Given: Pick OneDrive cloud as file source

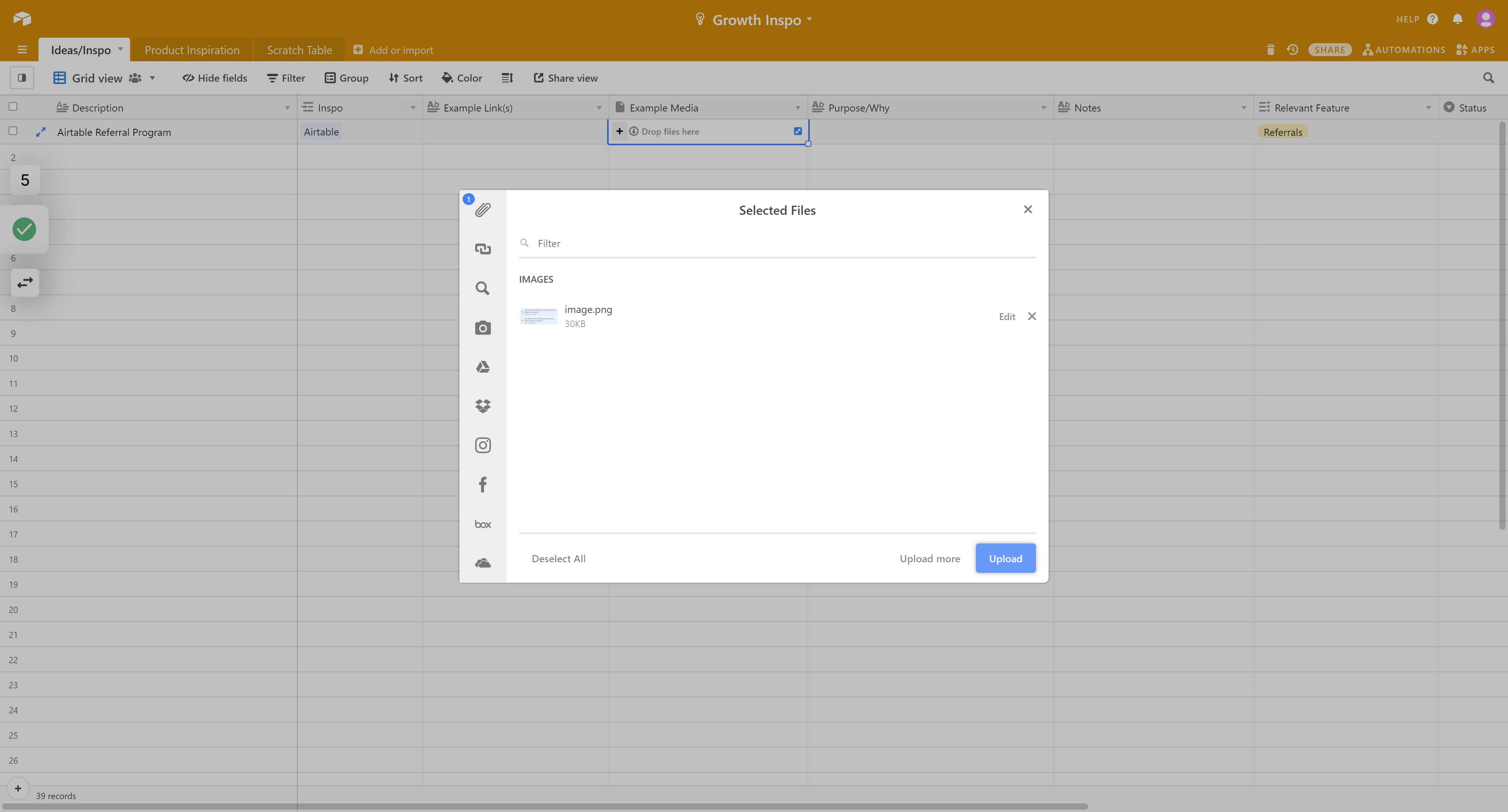Looking at the screenshot, I should coord(482,563).
